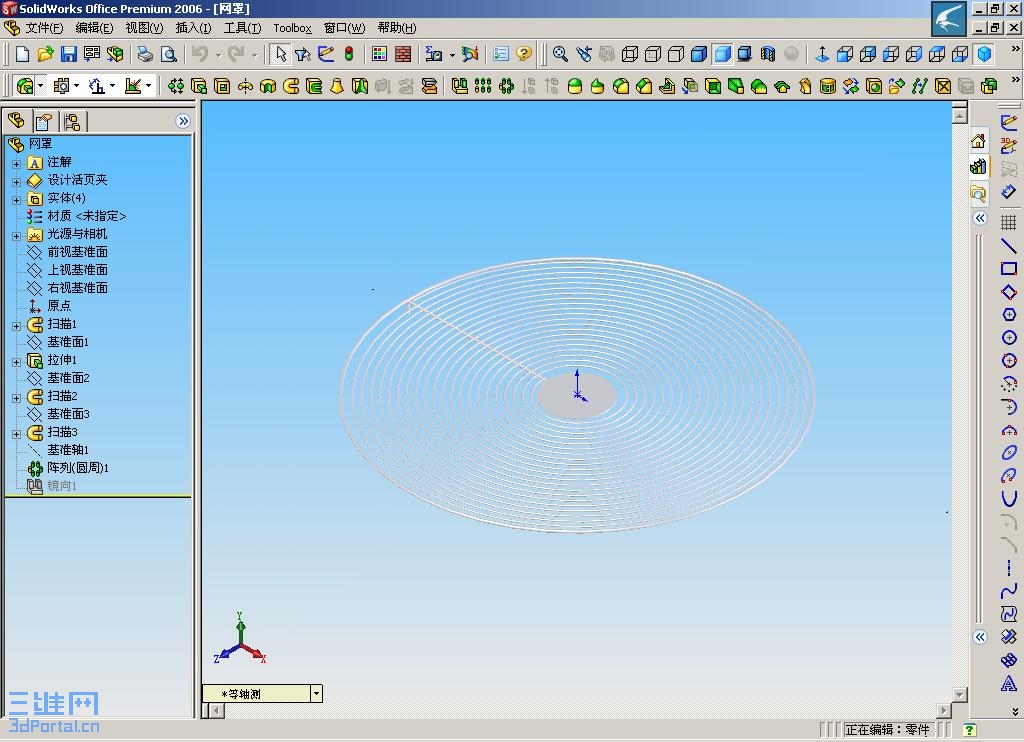Open File Explorer icon in task pane

978,193
